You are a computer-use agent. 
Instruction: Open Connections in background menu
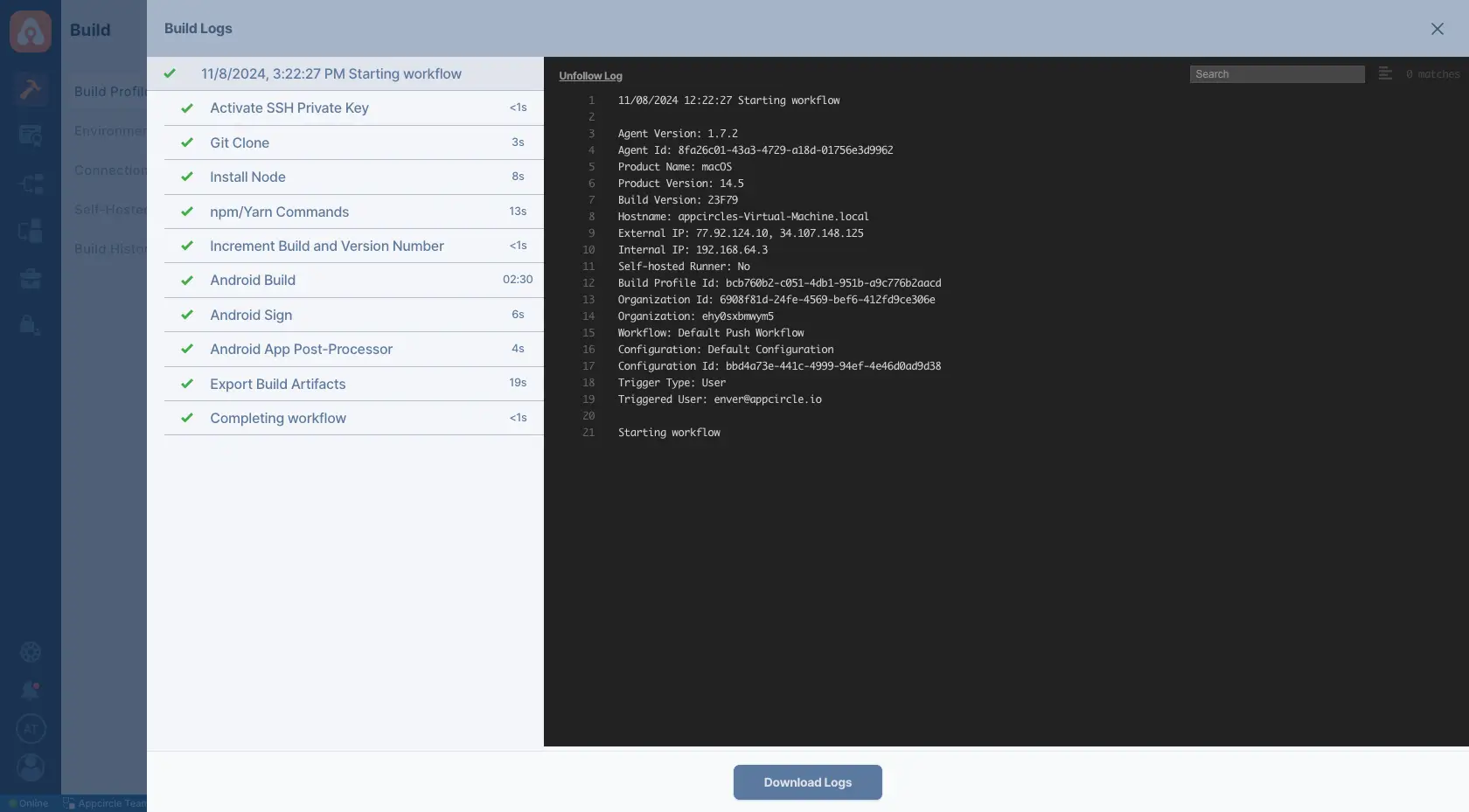(x=110, y=170)
